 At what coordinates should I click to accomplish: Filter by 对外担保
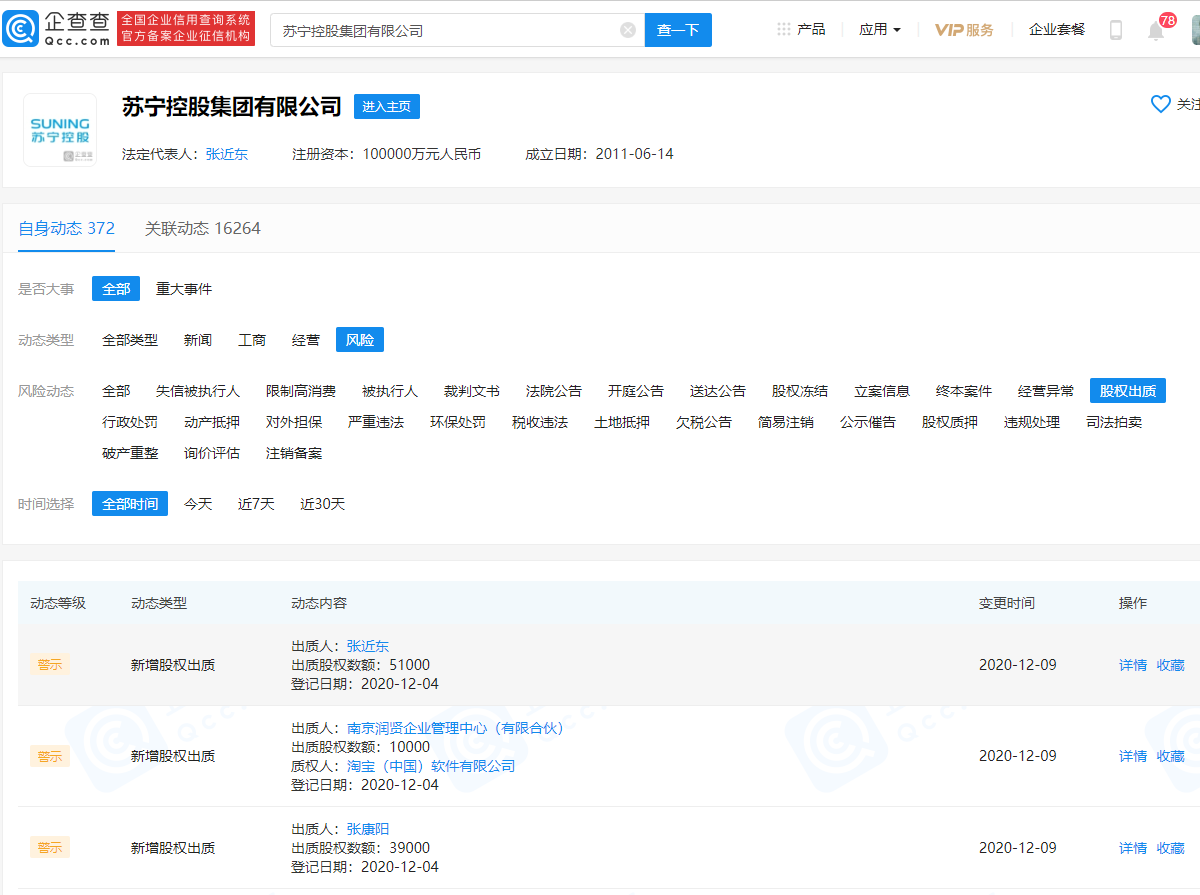(x=294, y=422)
